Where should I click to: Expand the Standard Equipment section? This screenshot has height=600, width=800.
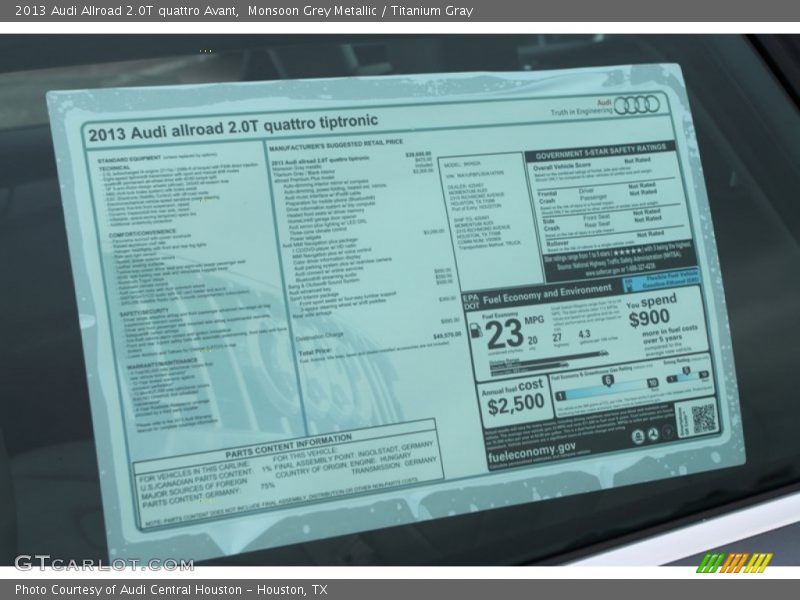[130, 157]
